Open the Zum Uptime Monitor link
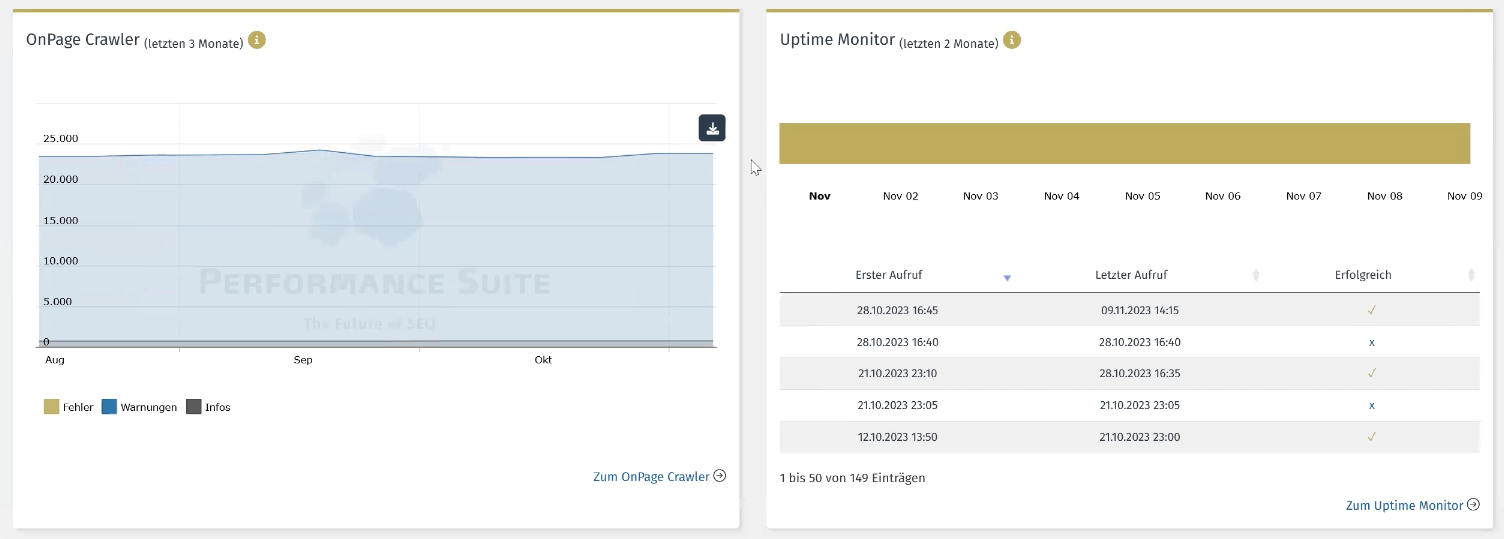This screenshot has width=1504, height=539. click(1404, 506)
